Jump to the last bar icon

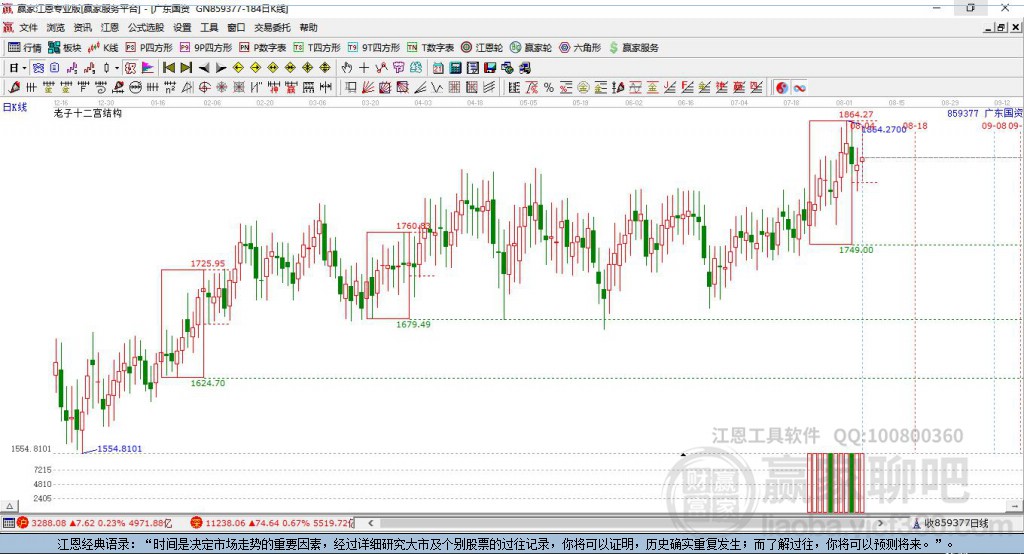[x=186, y=68]
